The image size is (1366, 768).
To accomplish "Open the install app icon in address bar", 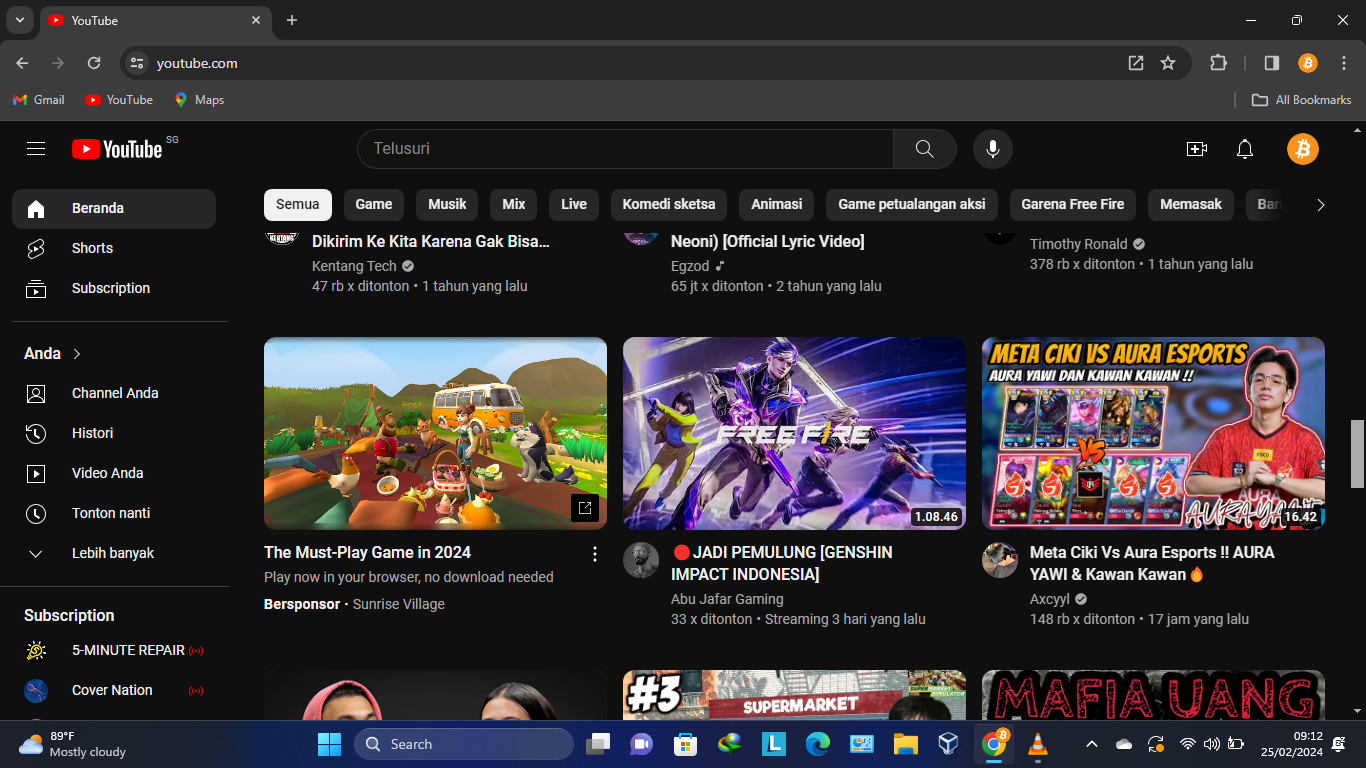I will click(1136, 63).
